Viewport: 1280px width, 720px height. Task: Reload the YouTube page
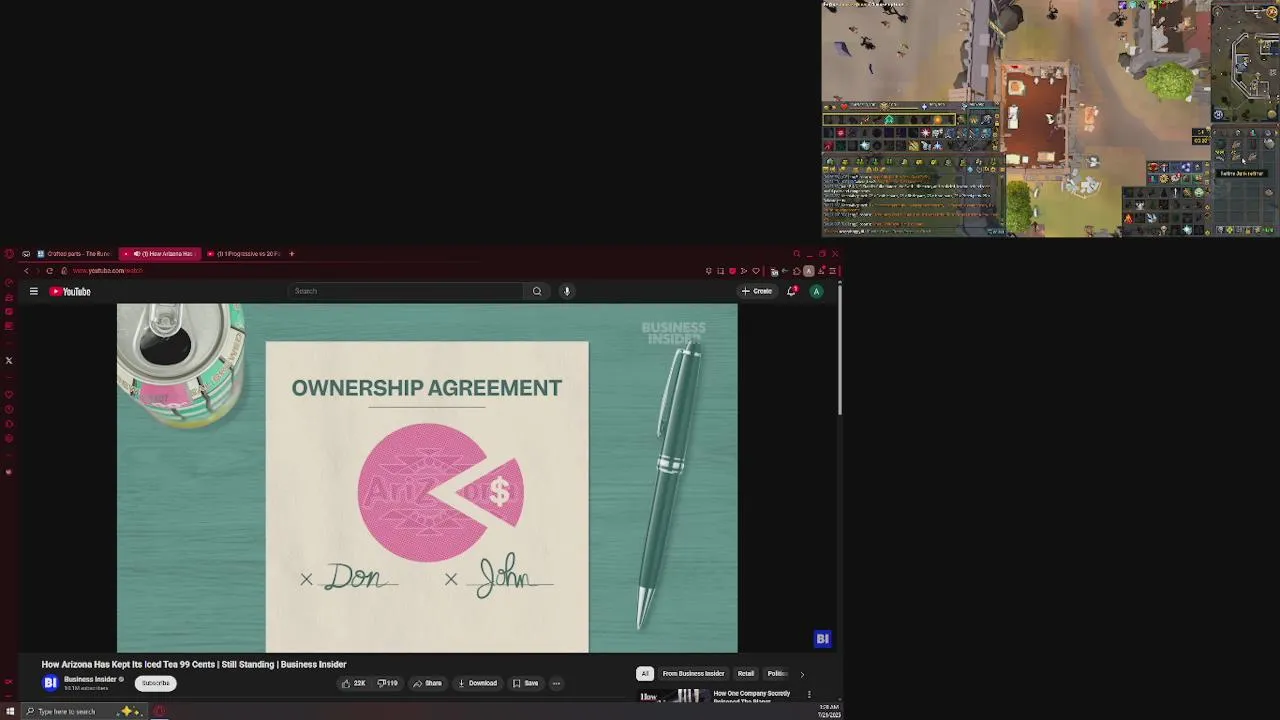click(x=49, y=271)
